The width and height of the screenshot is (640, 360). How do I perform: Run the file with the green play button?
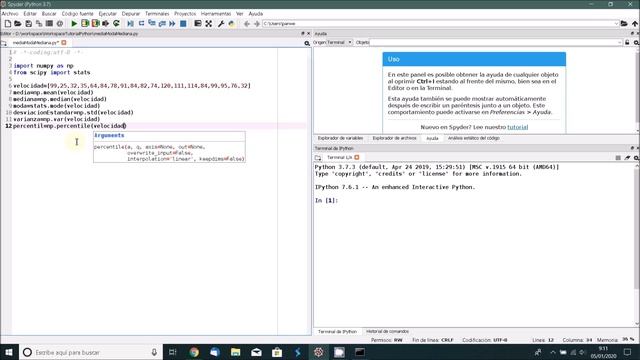point(74,24)
